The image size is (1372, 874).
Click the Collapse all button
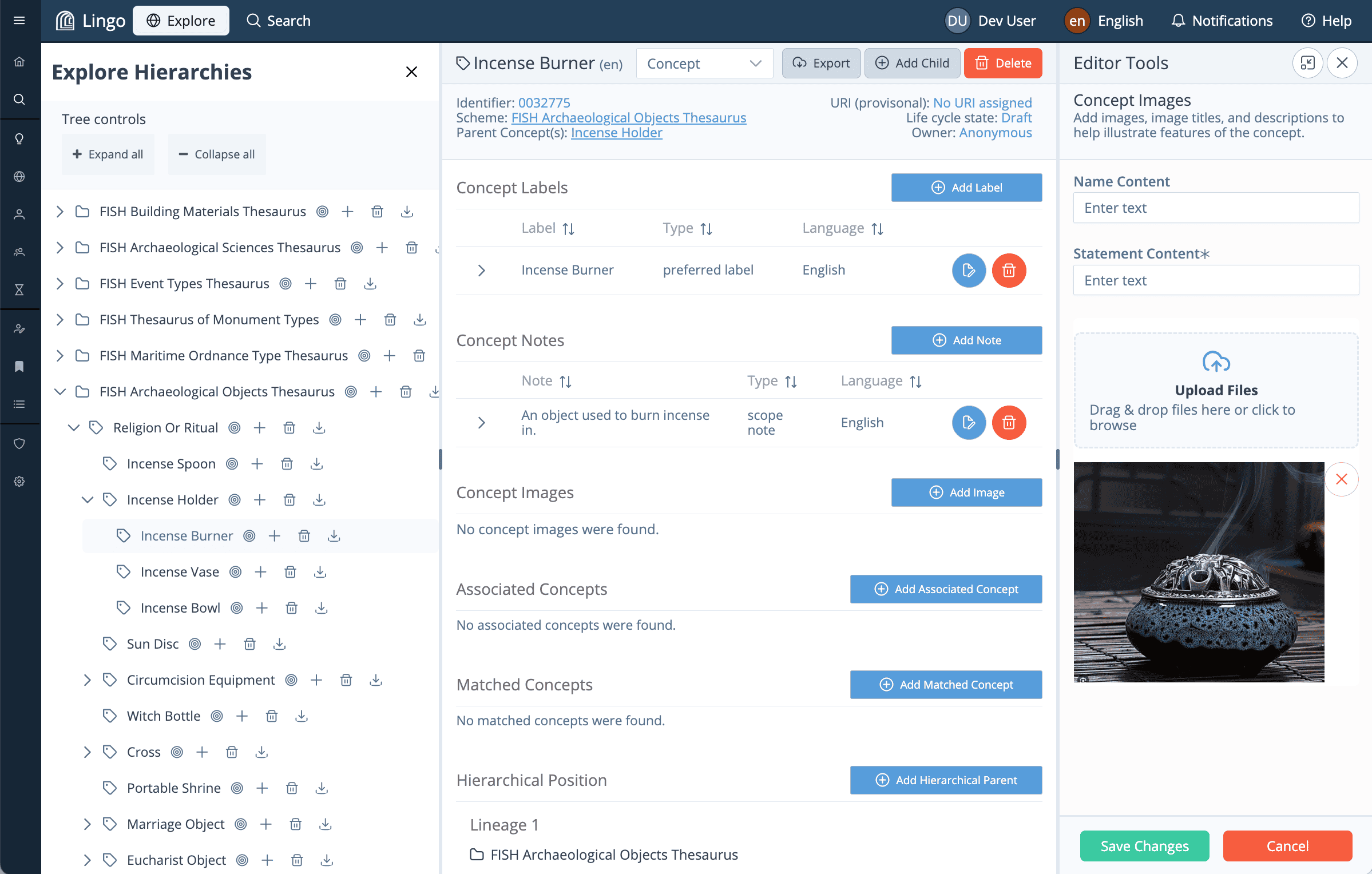click(217, 154)
